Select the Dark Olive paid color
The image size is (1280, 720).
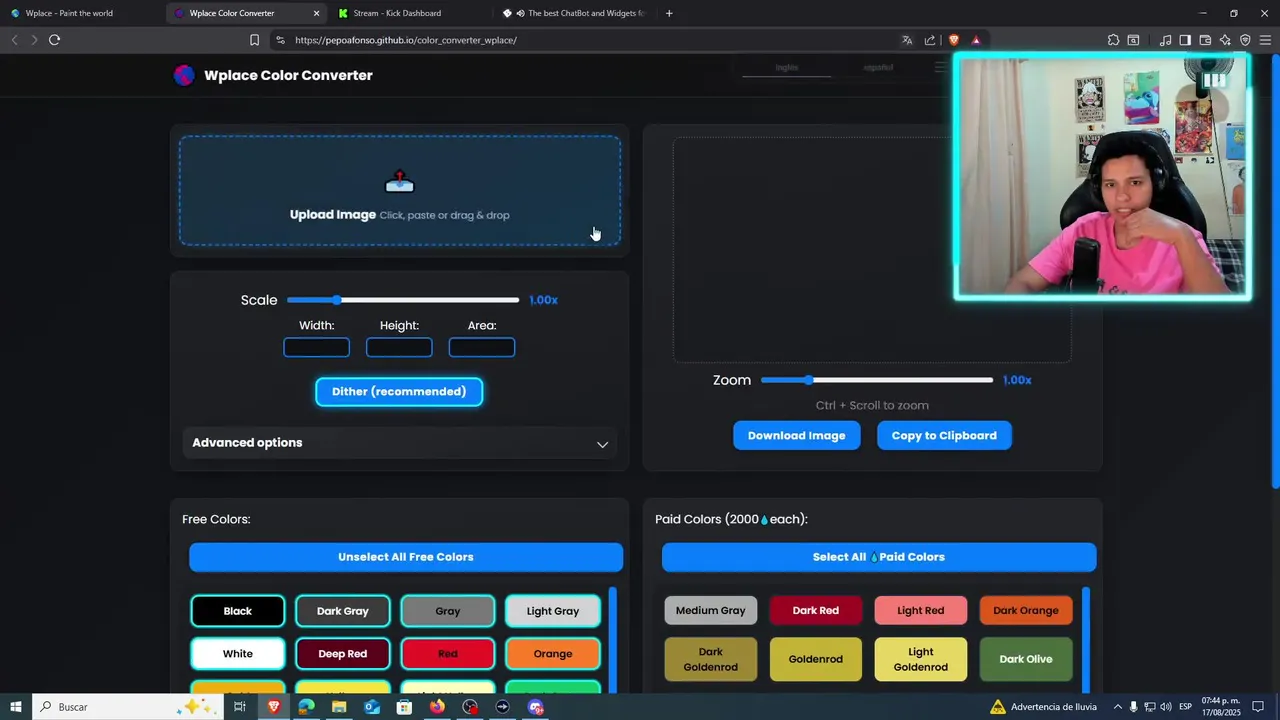pyautogui.click(x=1026, y=660)
